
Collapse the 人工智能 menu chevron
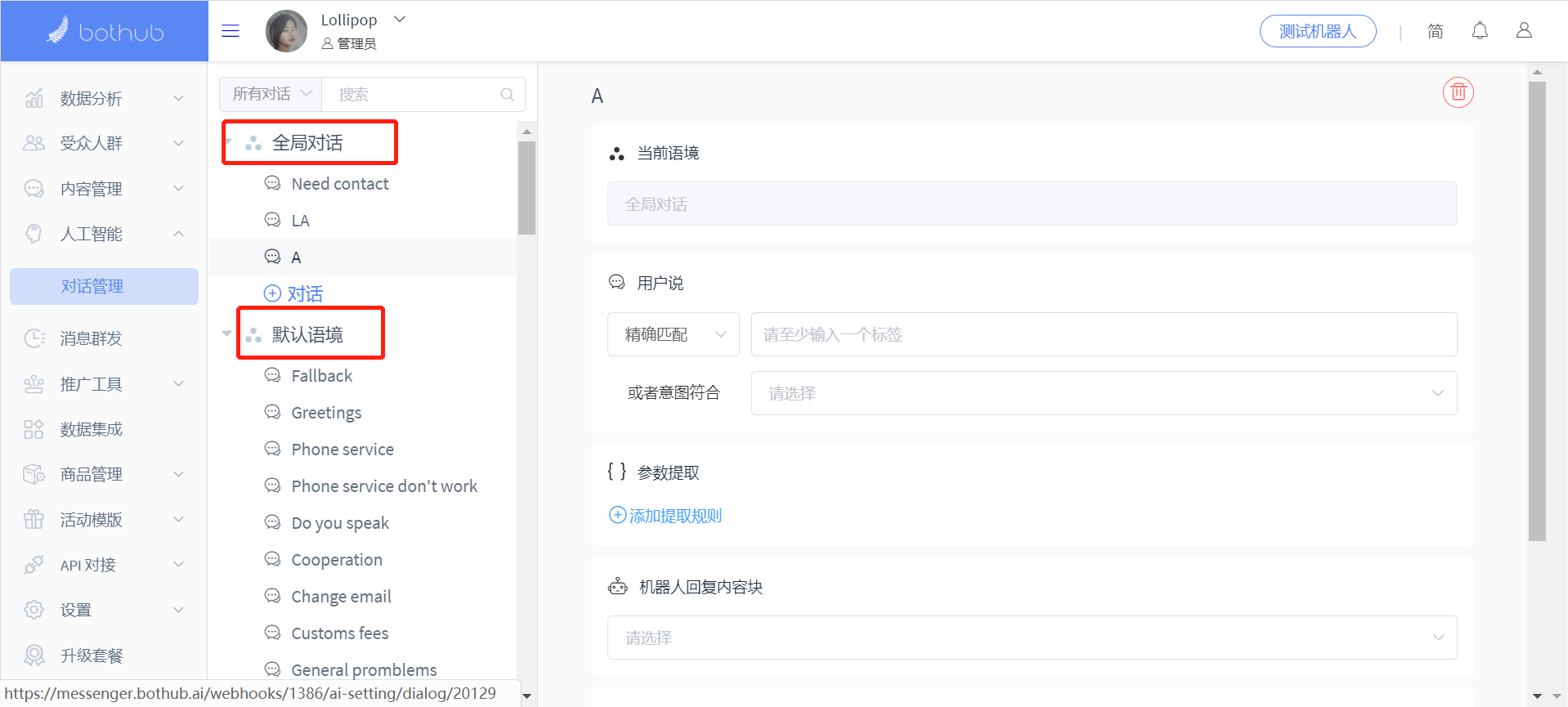(178, 234)
